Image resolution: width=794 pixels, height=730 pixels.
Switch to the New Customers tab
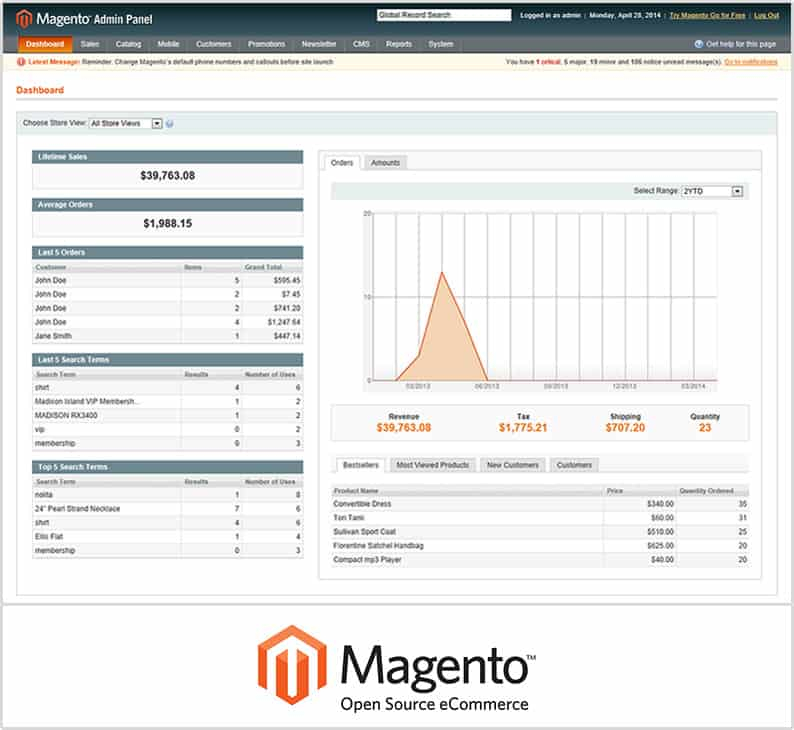click(513, 465)
